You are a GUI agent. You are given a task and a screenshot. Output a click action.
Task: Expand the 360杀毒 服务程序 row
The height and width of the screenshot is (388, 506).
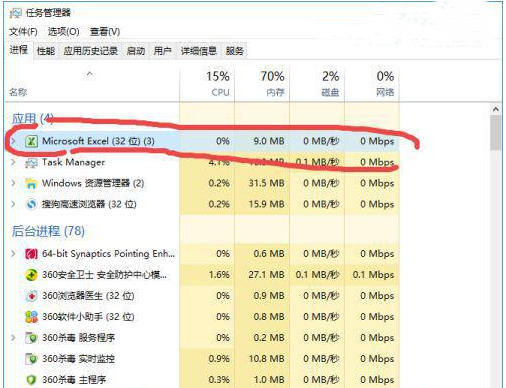point(13,338)
